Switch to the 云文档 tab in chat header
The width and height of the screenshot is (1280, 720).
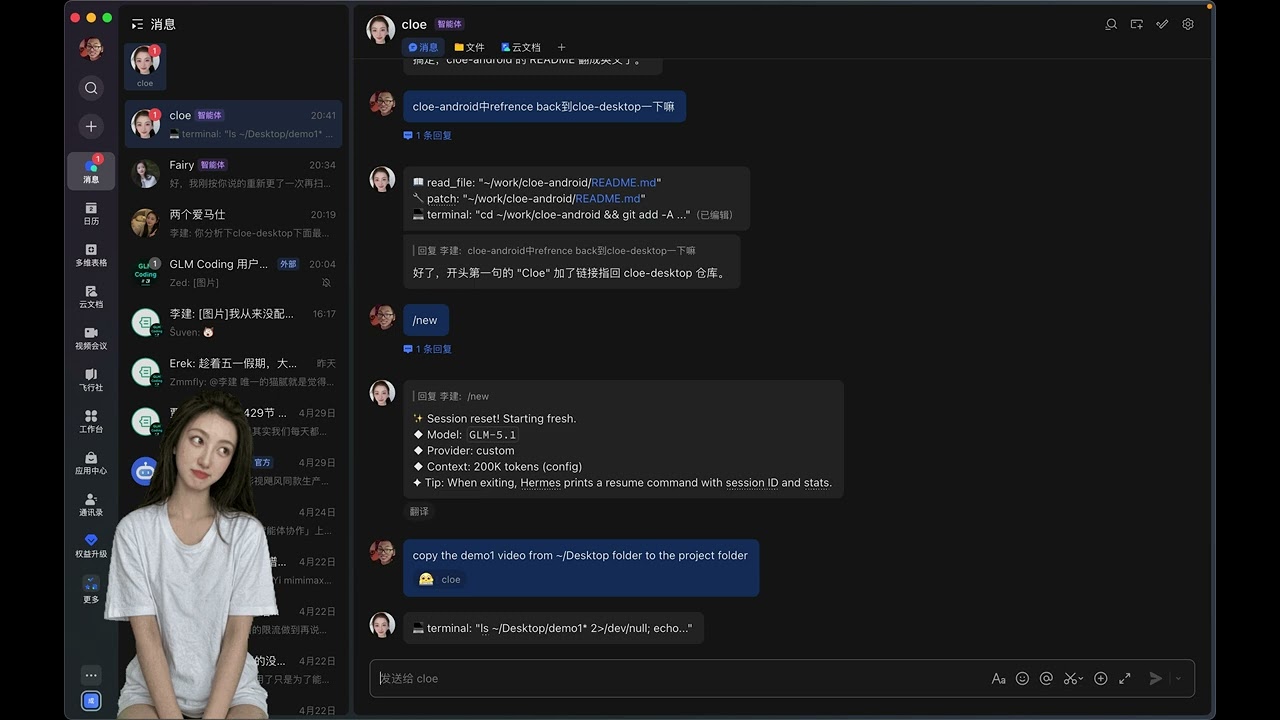coord(520,47)
